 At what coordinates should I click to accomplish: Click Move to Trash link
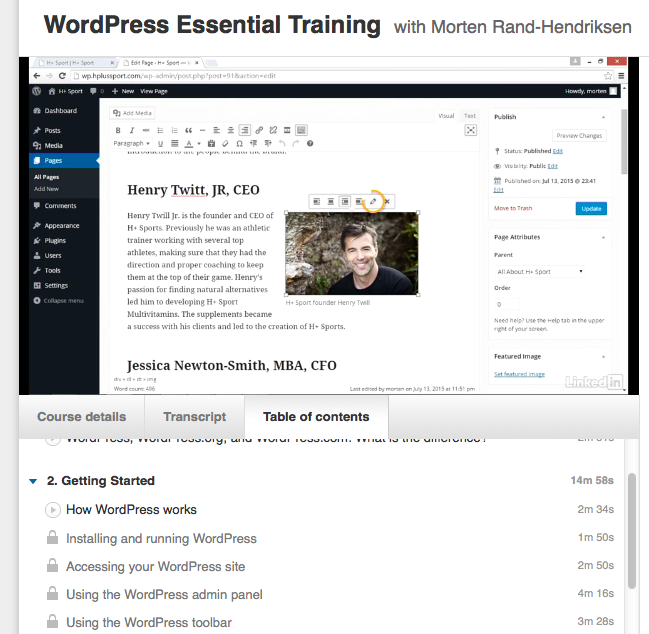513,208
